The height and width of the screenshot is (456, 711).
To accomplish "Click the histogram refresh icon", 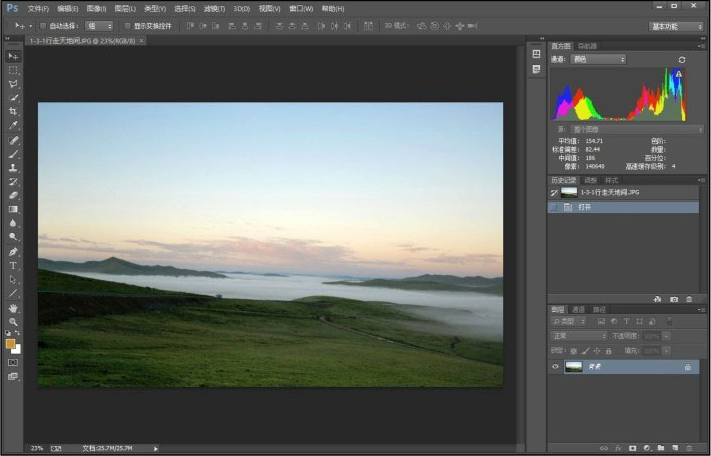I will pos(682,60).
